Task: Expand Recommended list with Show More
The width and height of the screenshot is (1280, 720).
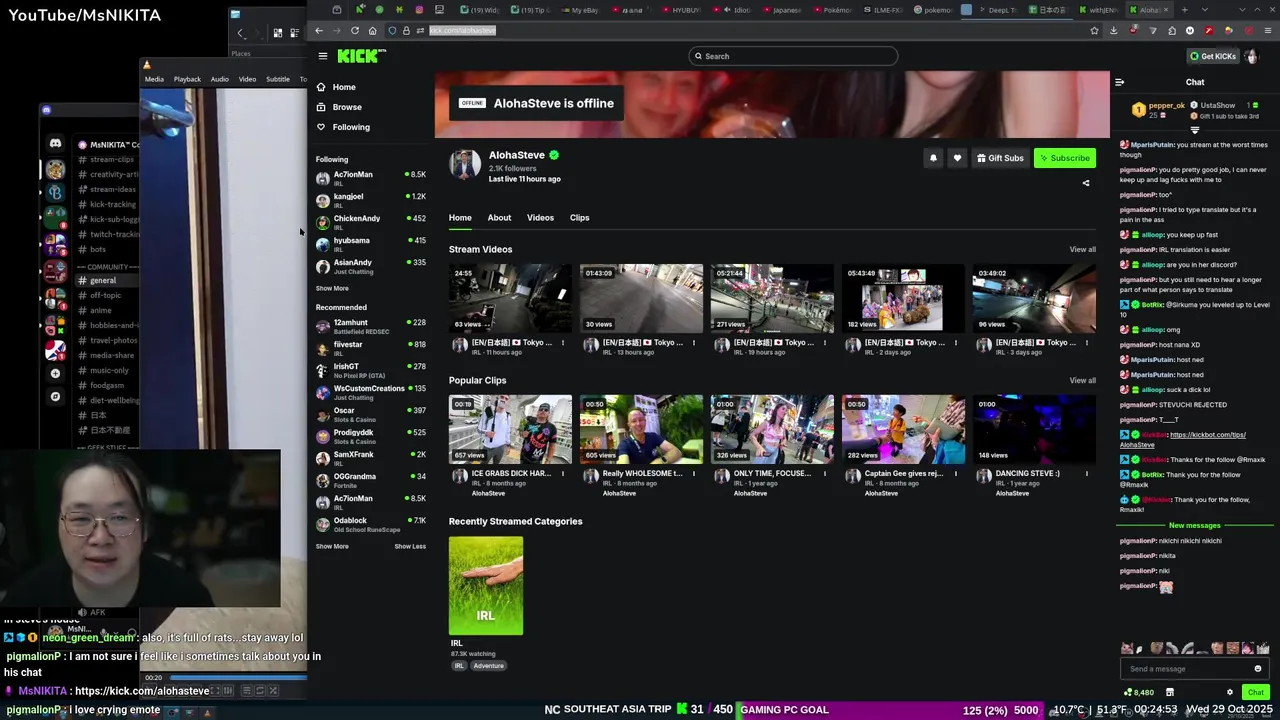Action: point(332,546)
